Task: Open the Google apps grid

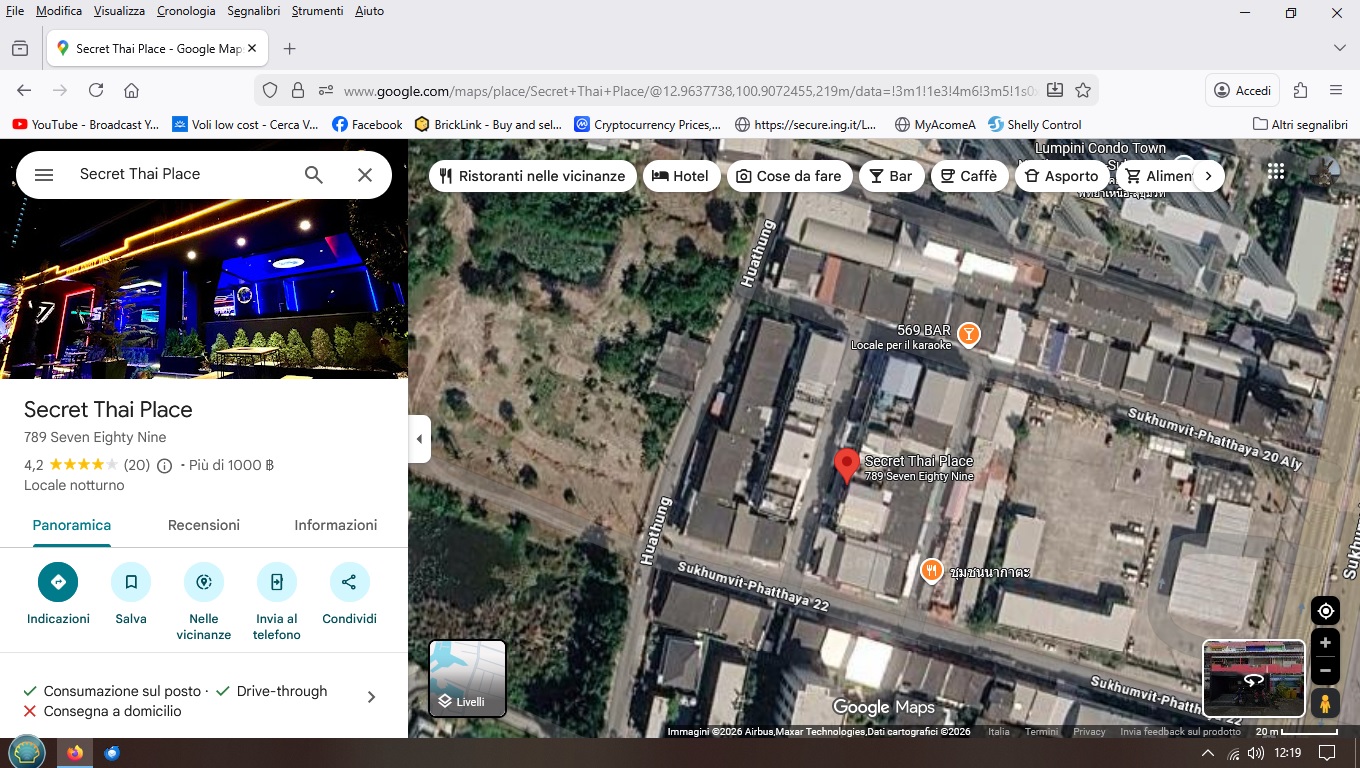Action: (x=1276, y=171)
